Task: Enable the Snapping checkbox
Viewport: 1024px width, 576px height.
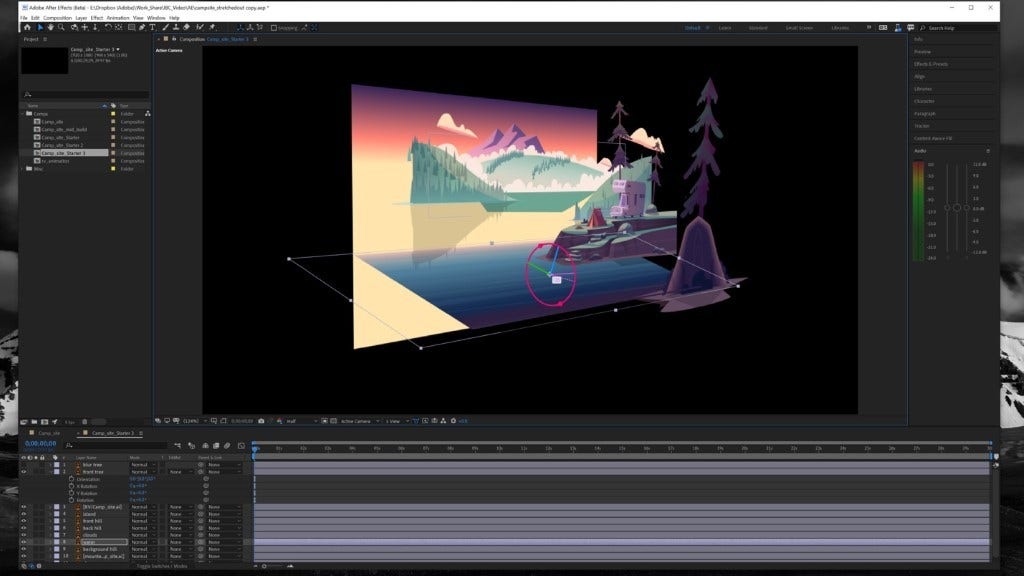Action: coord(274,28)
